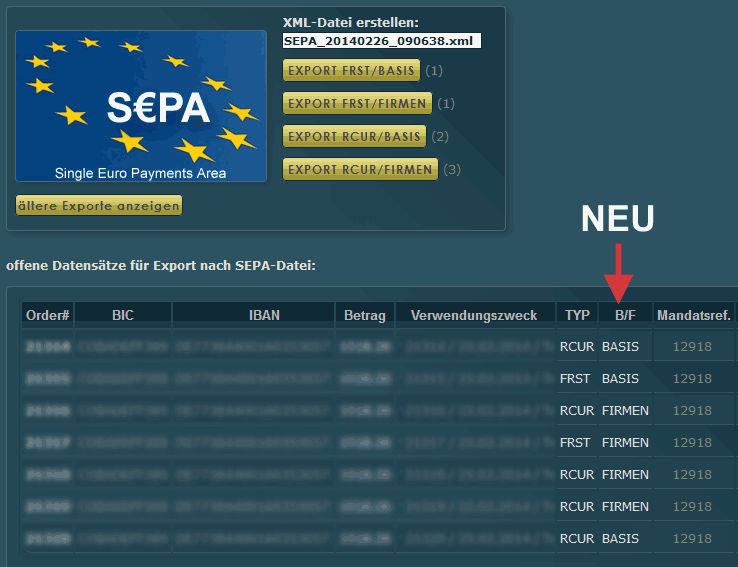Viewport: 738px width, 567px height.
Task: Start the EXPORT RCUR/BASIS export
Action: [354, 136]
